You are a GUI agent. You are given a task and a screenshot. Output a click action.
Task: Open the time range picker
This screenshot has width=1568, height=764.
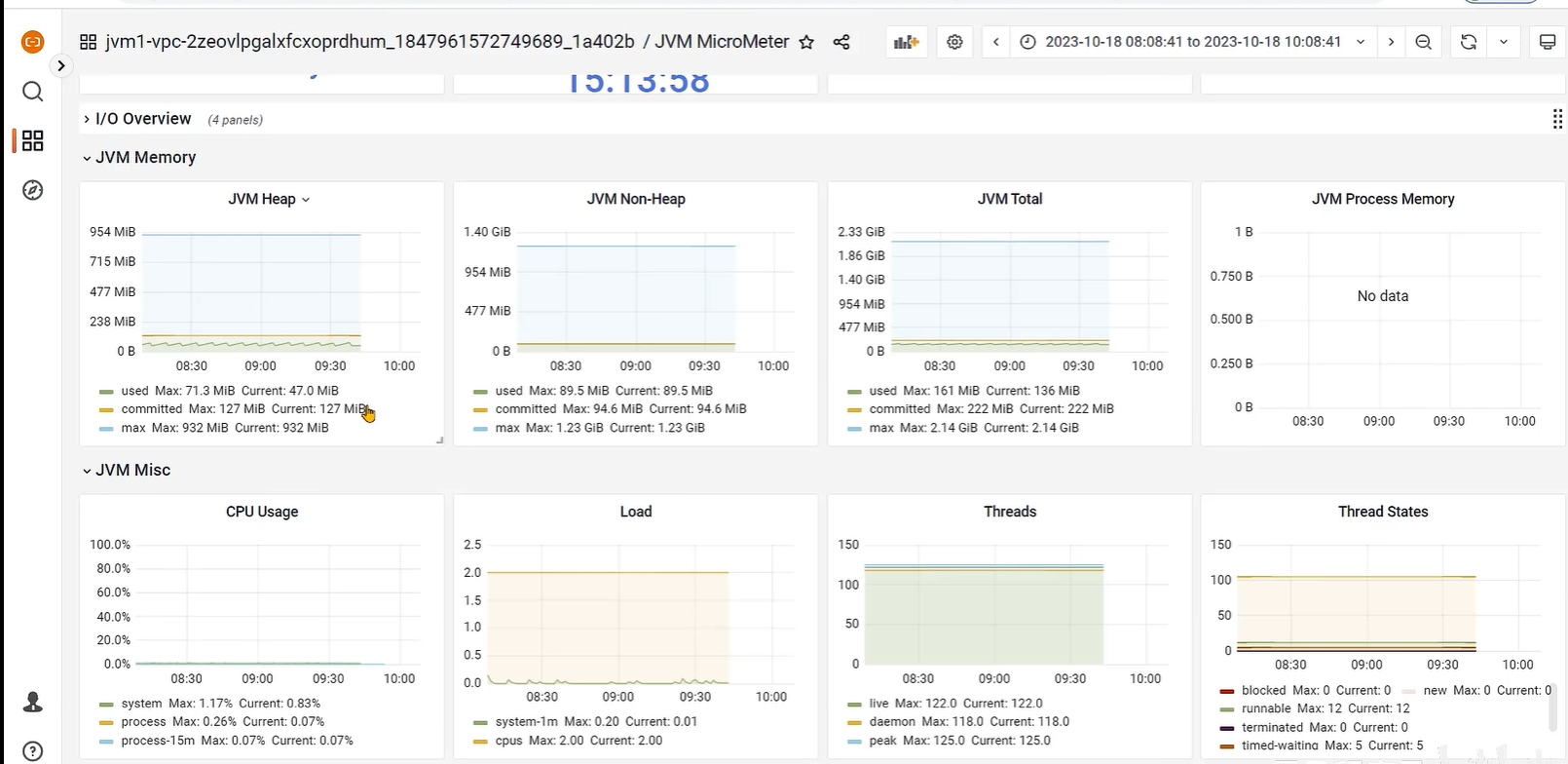click(1193, 42)
